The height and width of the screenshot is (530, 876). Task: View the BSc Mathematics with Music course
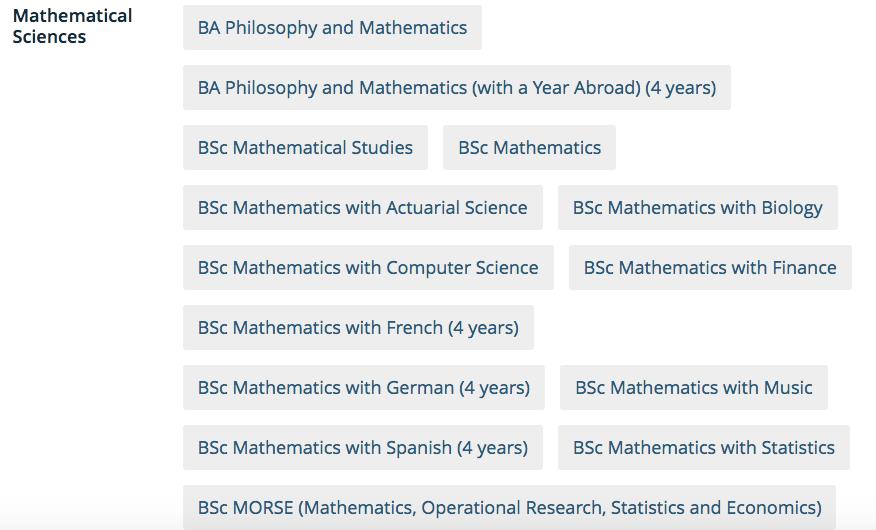693,388
